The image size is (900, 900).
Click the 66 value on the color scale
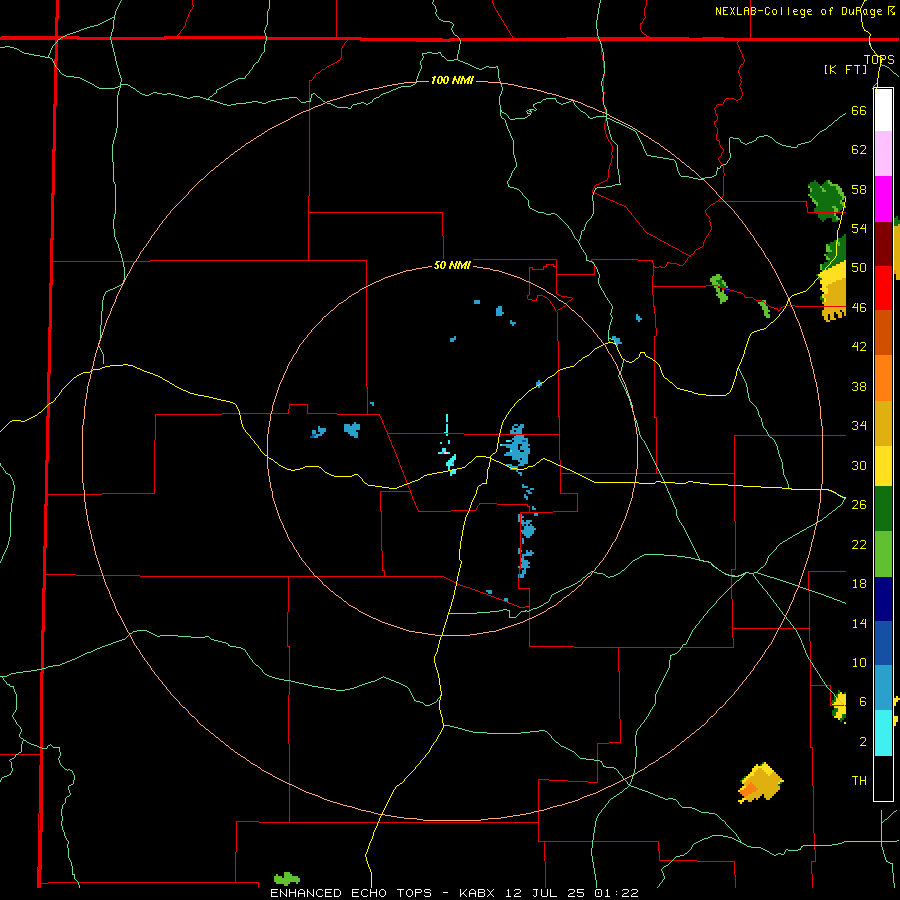[859, 110]
